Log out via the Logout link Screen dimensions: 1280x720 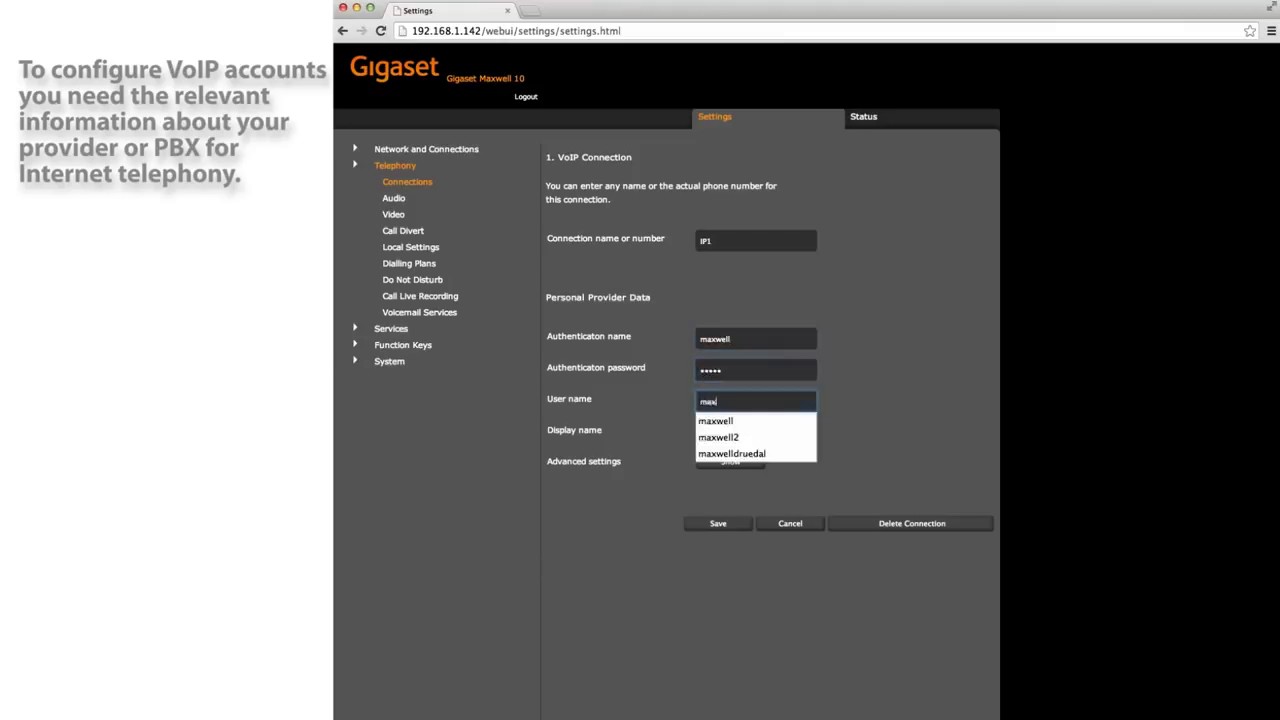click(526, 97)
